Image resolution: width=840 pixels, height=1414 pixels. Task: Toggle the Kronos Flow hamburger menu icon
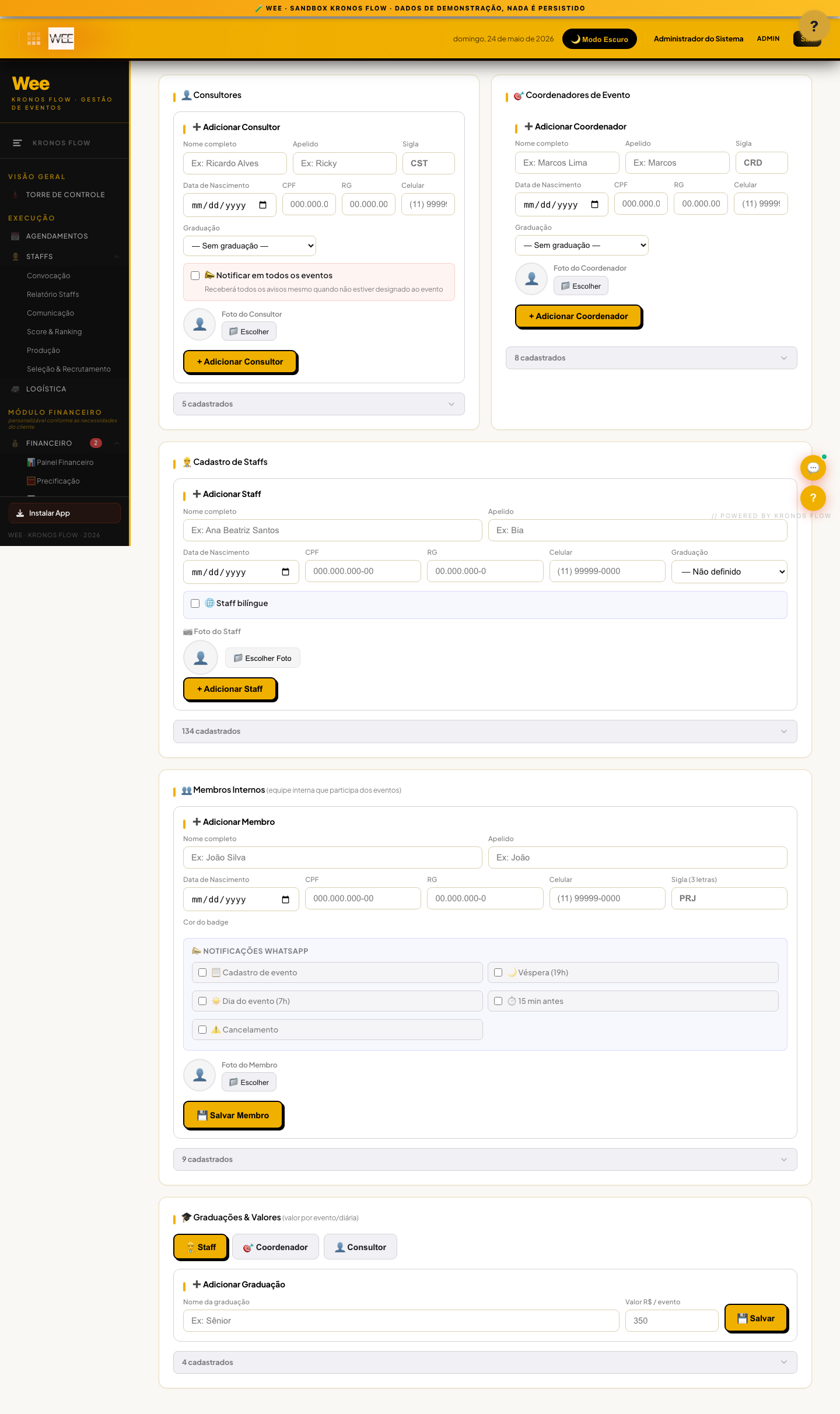pyautogui.click(x=17, y=143)
